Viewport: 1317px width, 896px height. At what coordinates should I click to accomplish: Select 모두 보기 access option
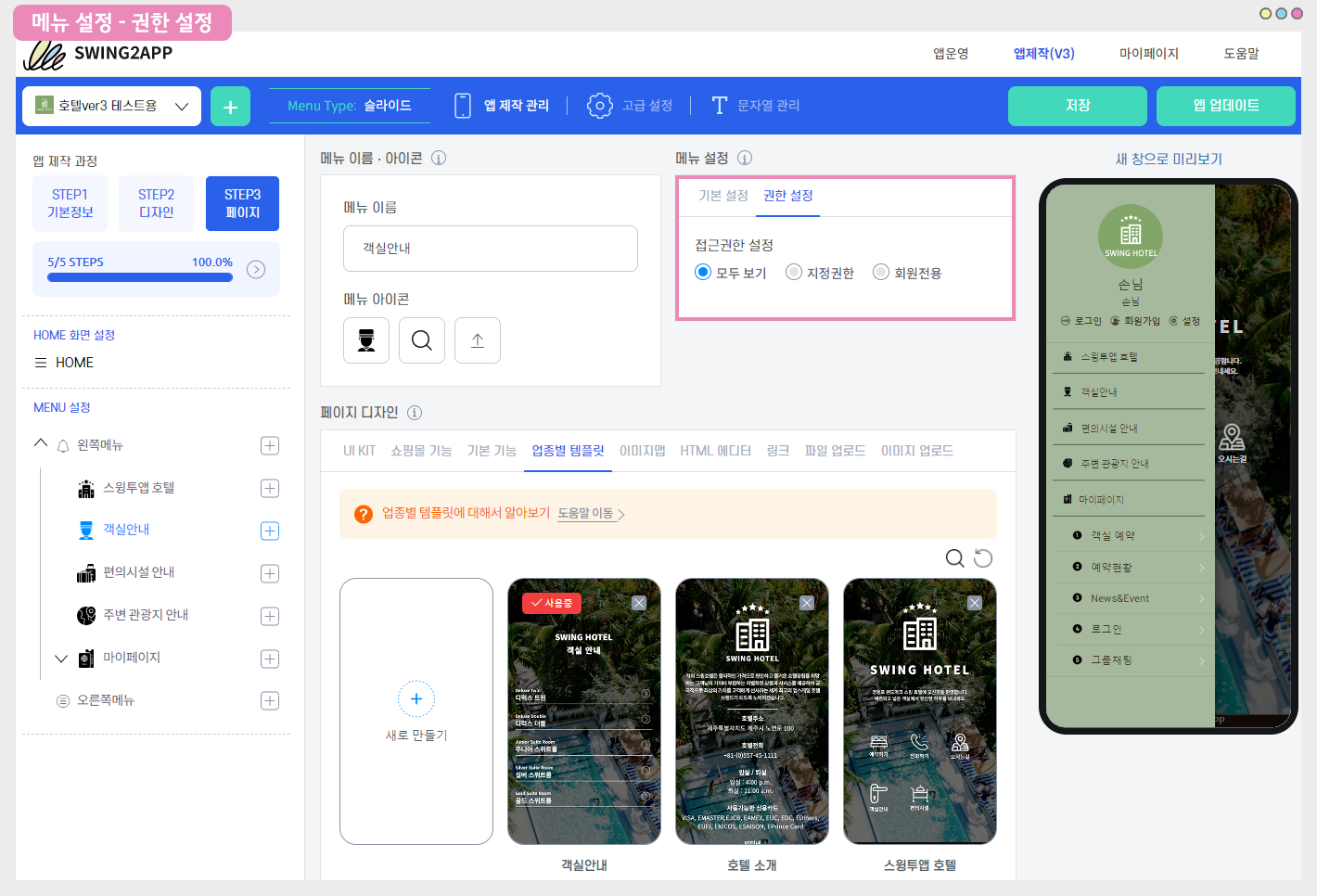point(703,273)
